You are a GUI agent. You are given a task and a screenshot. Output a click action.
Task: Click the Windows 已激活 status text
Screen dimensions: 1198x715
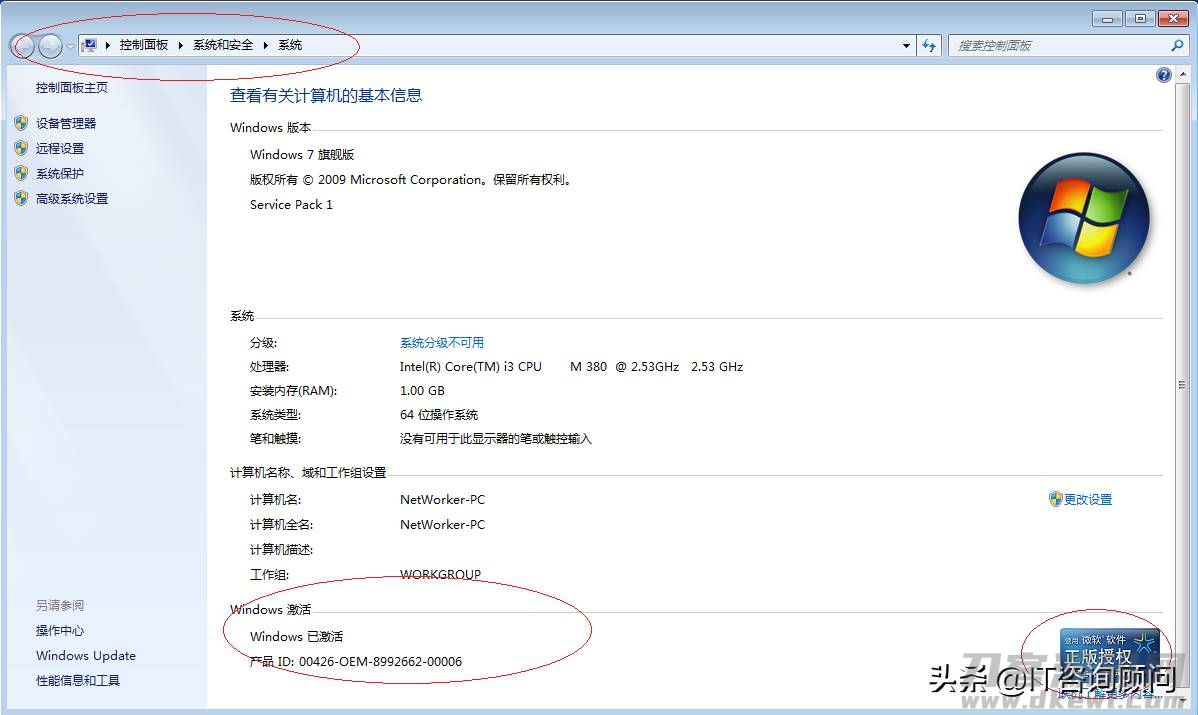(296, 636)
